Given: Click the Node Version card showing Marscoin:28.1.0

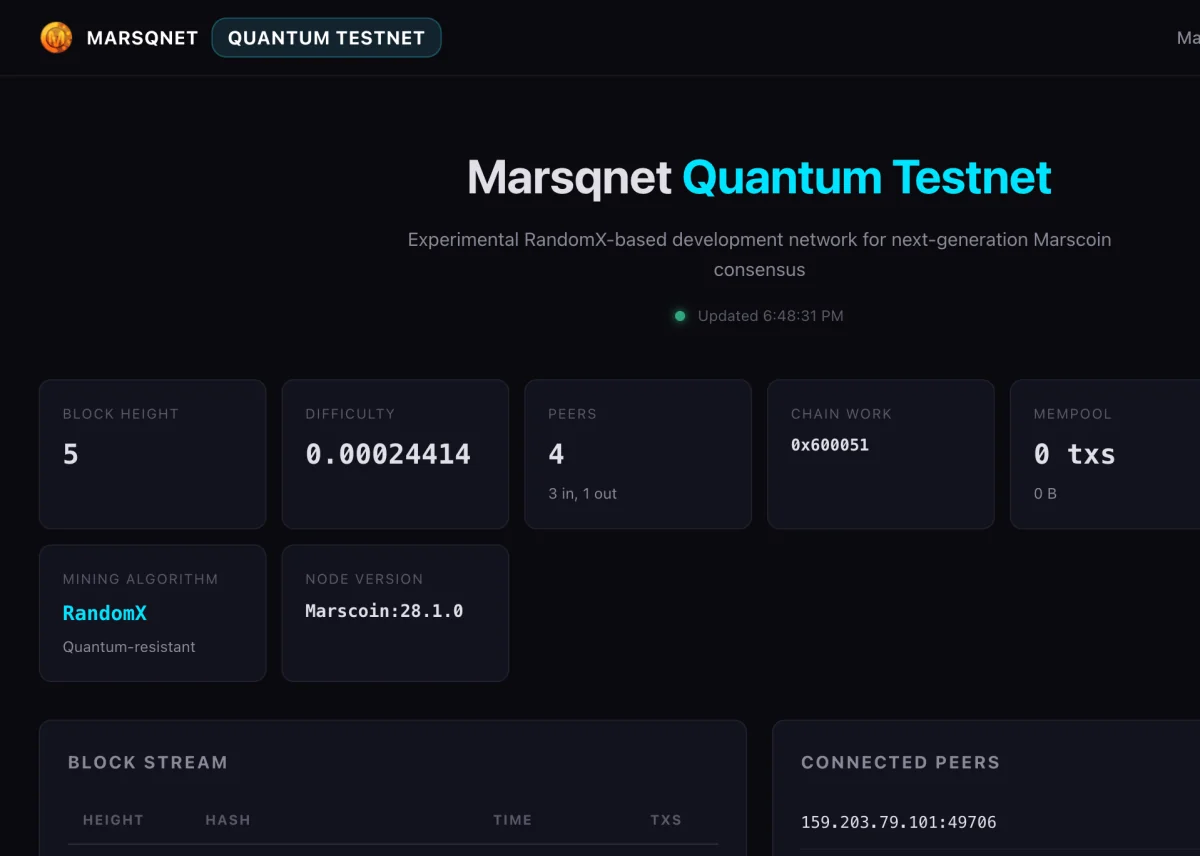Looking at the screenshot, I should (395, 612).
